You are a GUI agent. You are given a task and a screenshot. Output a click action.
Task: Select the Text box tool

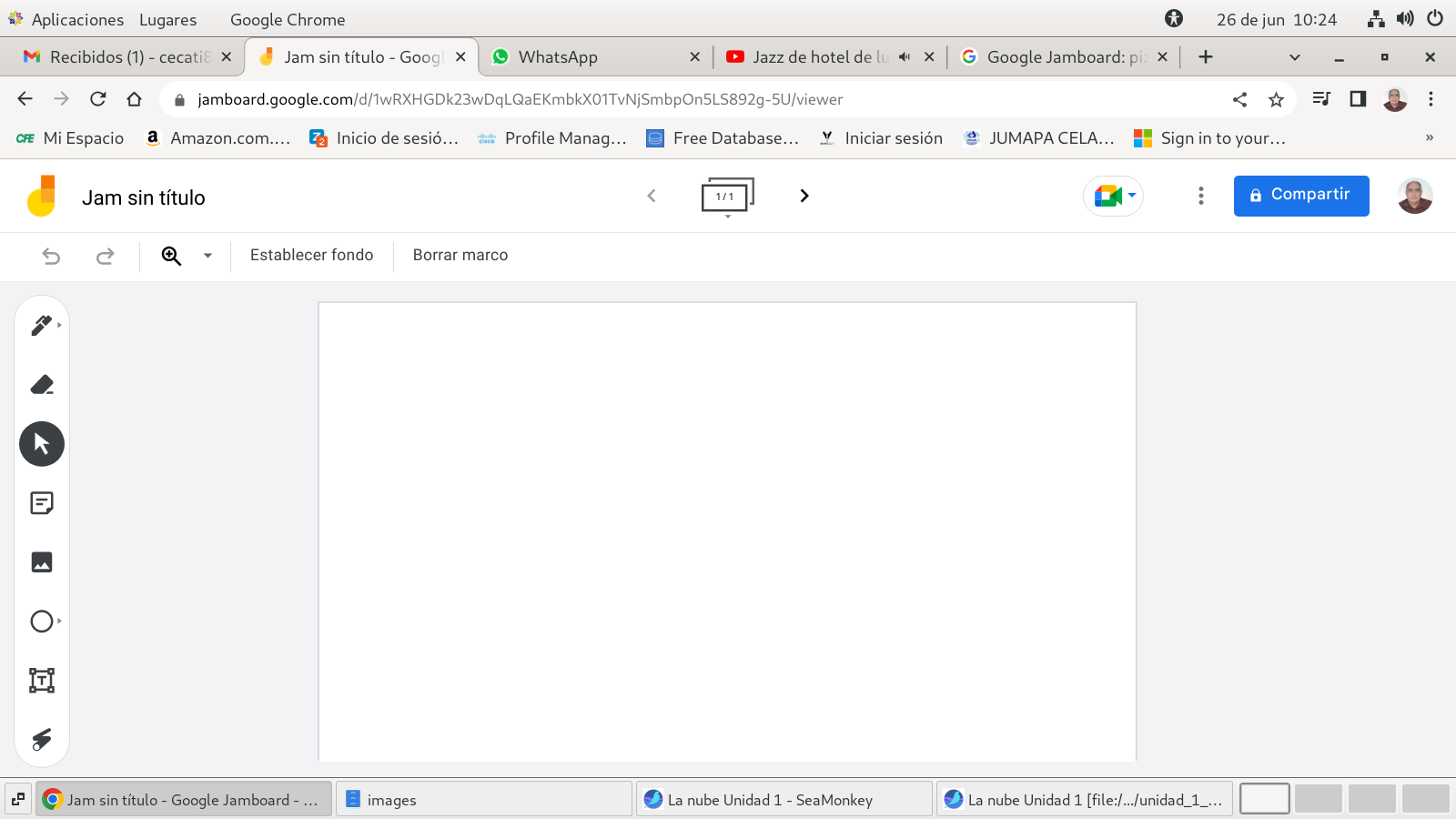pyautogui.click(x=42, y=681)
